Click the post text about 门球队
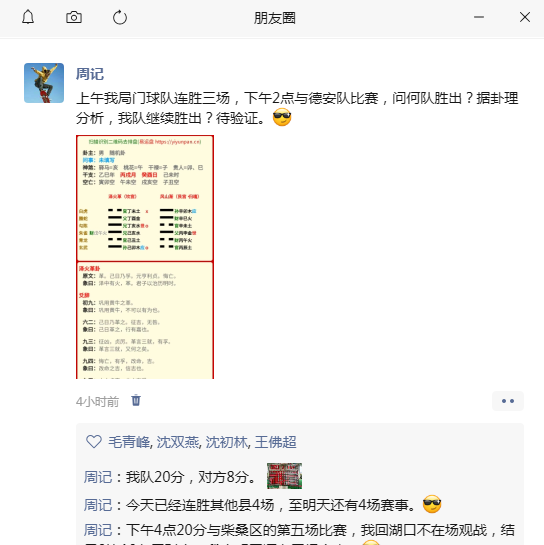Screen dimensions: 544x545 297,108
